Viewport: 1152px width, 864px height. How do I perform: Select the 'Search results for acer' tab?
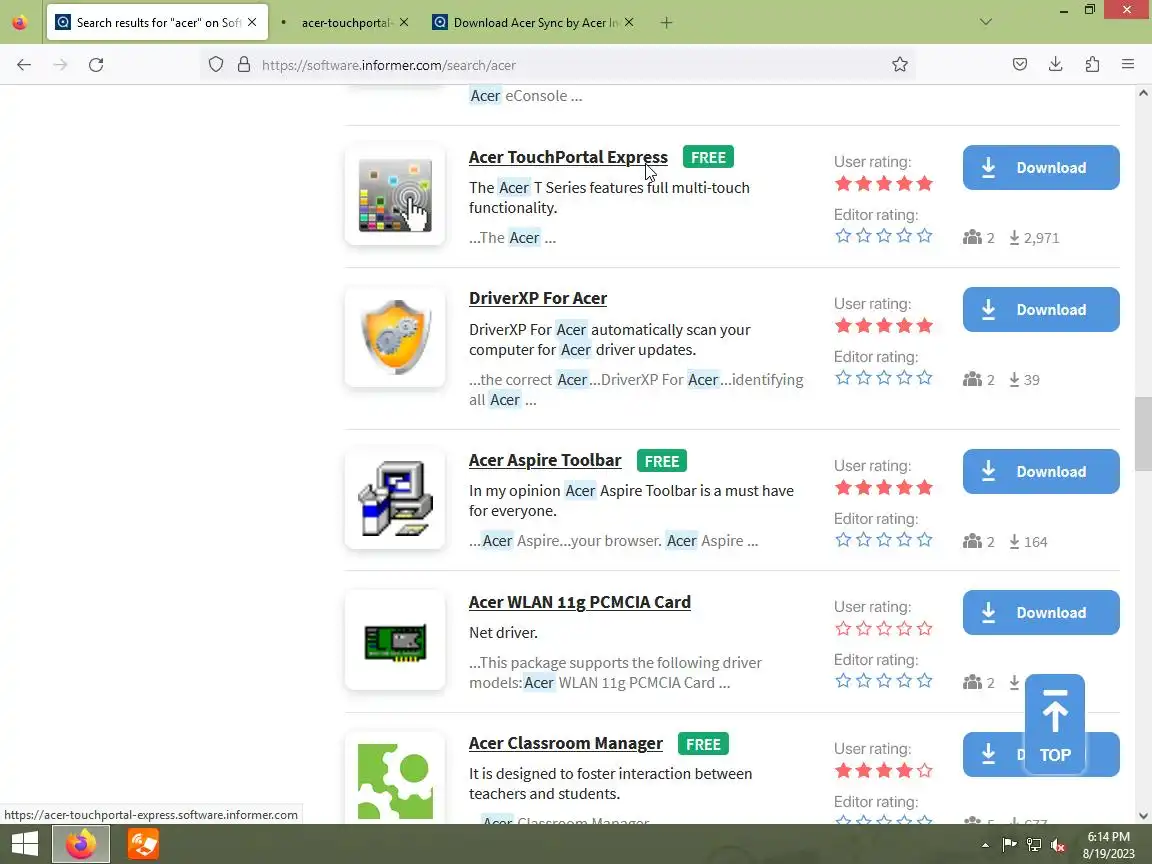(157, 23)
